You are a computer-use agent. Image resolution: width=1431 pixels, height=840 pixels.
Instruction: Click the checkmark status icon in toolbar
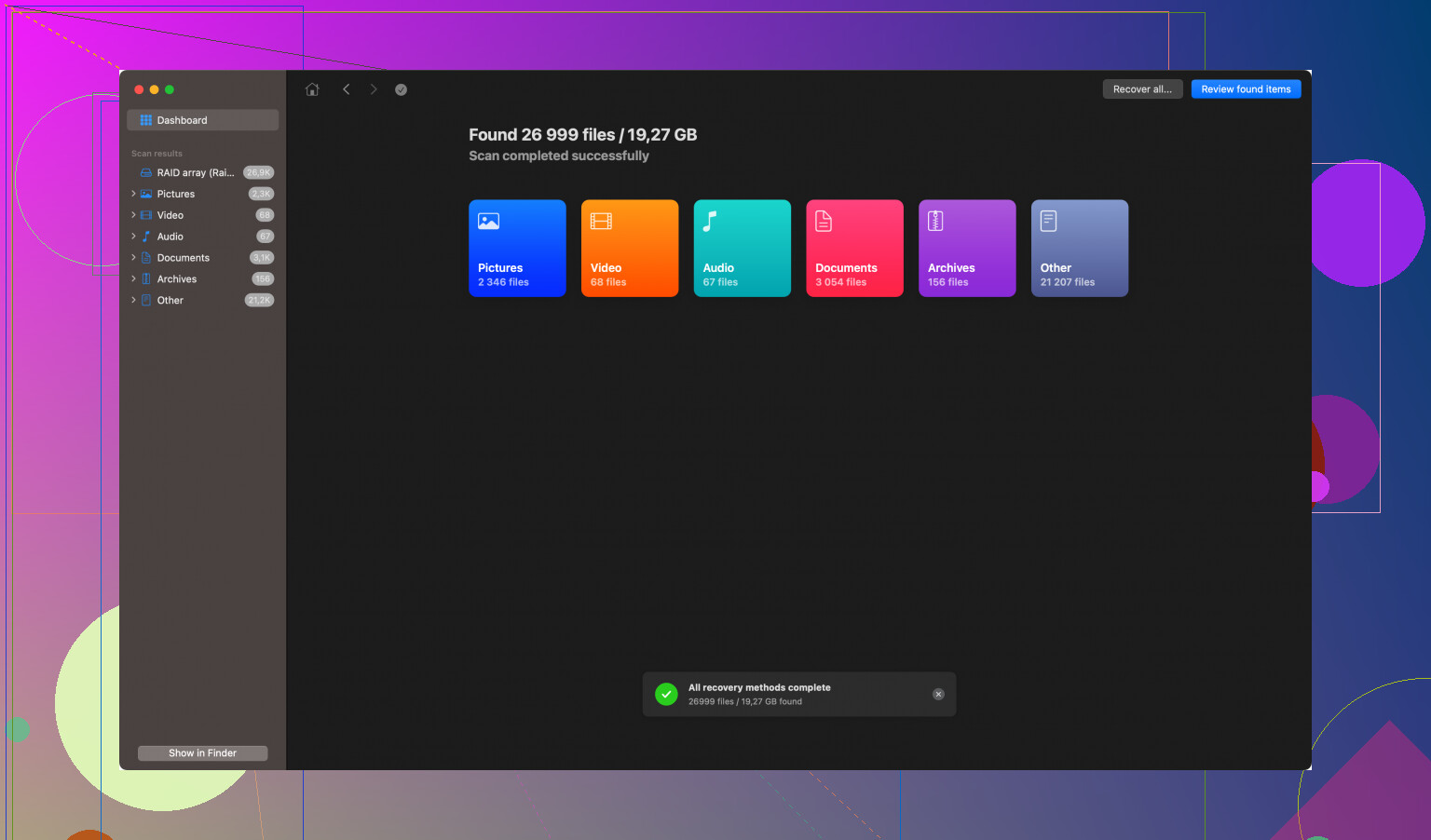pyautogui.click(x=401, y=89)
